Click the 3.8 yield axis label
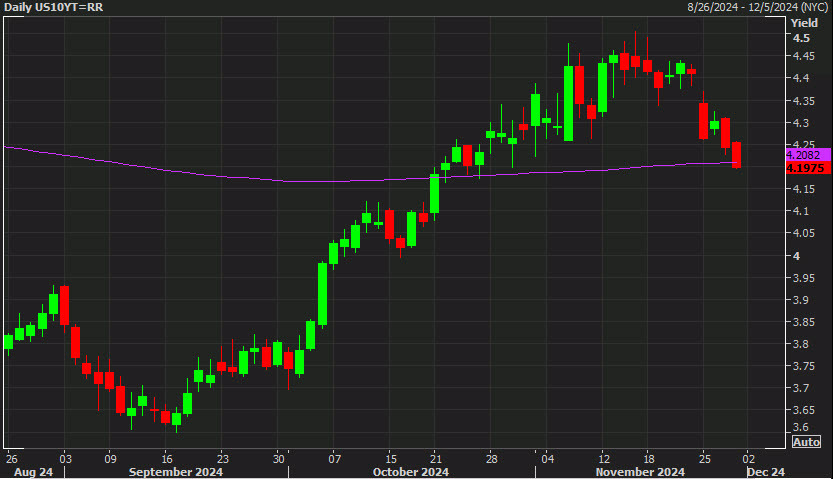The height and width of the screenshot is (479, 833). pos(801,344)
